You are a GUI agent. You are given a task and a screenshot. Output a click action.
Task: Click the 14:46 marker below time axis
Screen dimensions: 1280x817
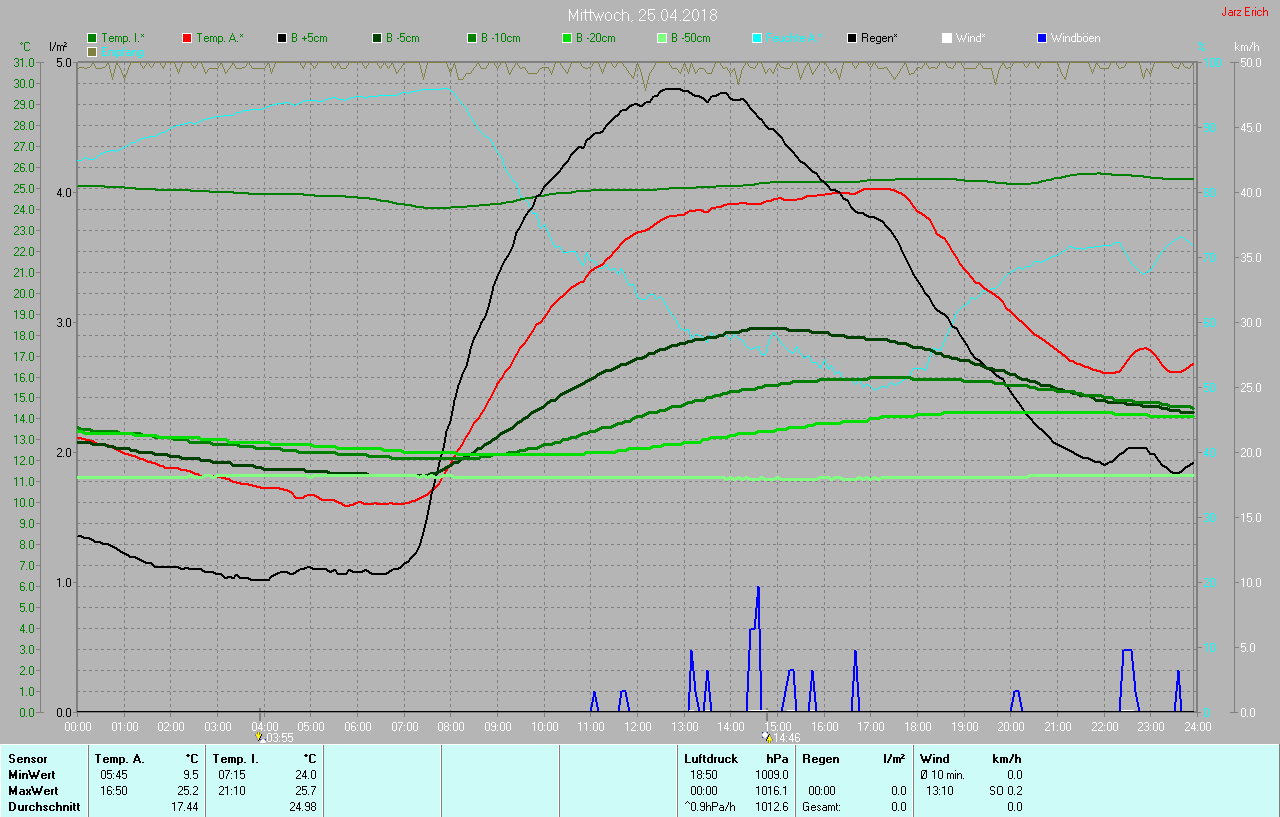click(780, 738)
